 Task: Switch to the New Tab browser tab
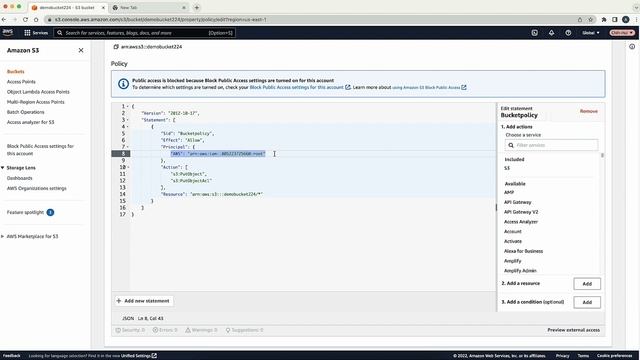149,7
